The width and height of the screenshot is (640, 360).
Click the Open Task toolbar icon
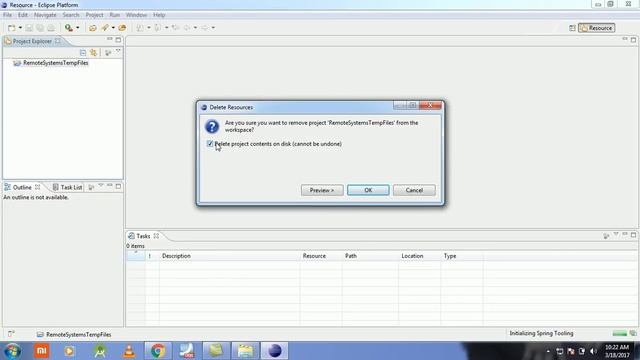93,28
